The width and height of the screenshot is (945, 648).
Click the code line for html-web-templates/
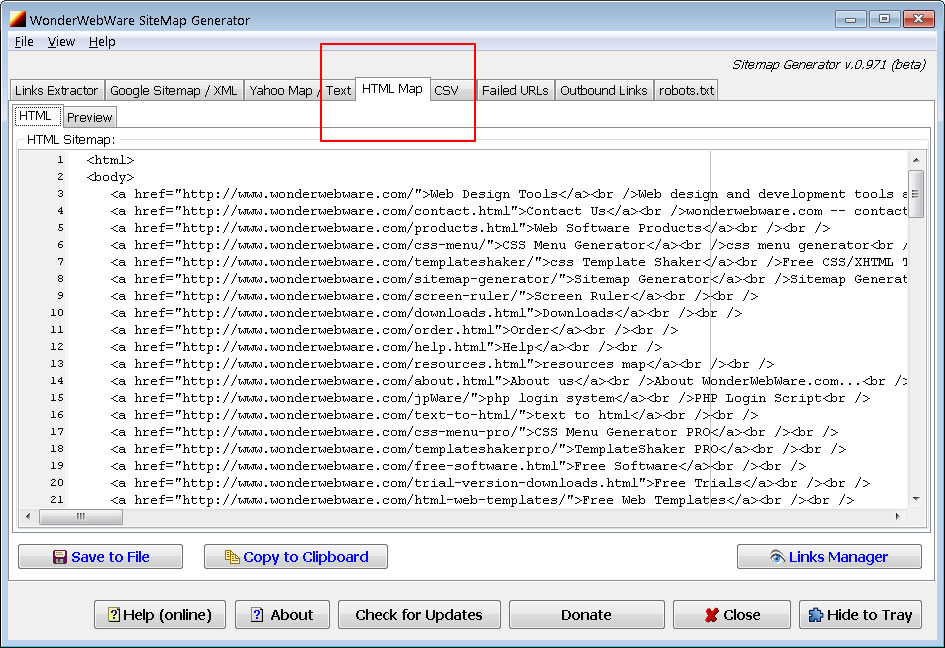[482, 500]
